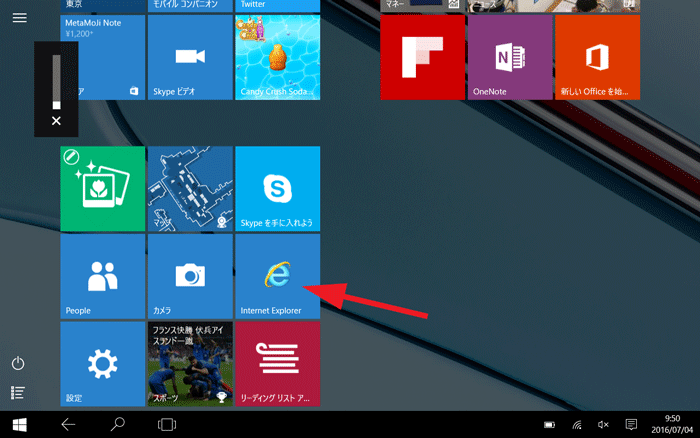Open the 'Skype を手に入れよう' tile
700x438 pixels.
point(277,188)
